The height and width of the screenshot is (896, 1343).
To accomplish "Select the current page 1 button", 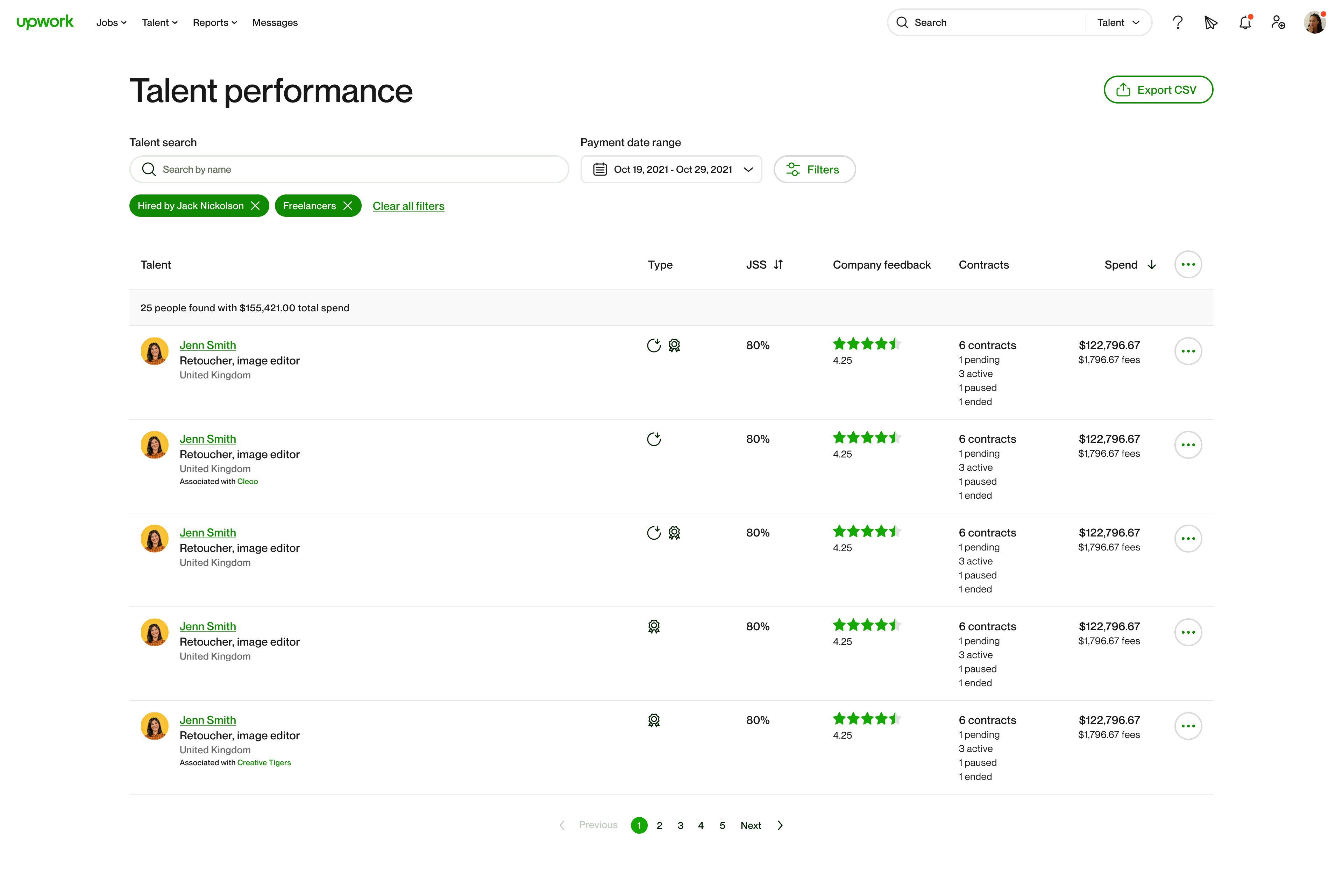I will [x=639, y=825].
